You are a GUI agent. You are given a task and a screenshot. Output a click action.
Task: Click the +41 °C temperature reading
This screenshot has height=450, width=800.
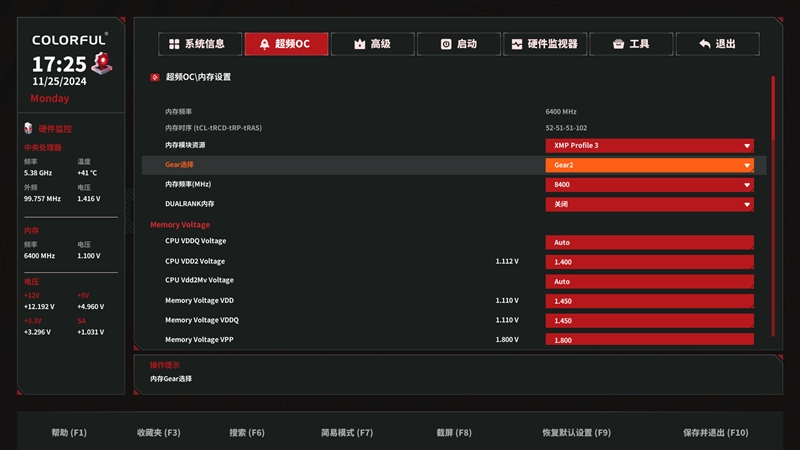(x=87, y=173)
